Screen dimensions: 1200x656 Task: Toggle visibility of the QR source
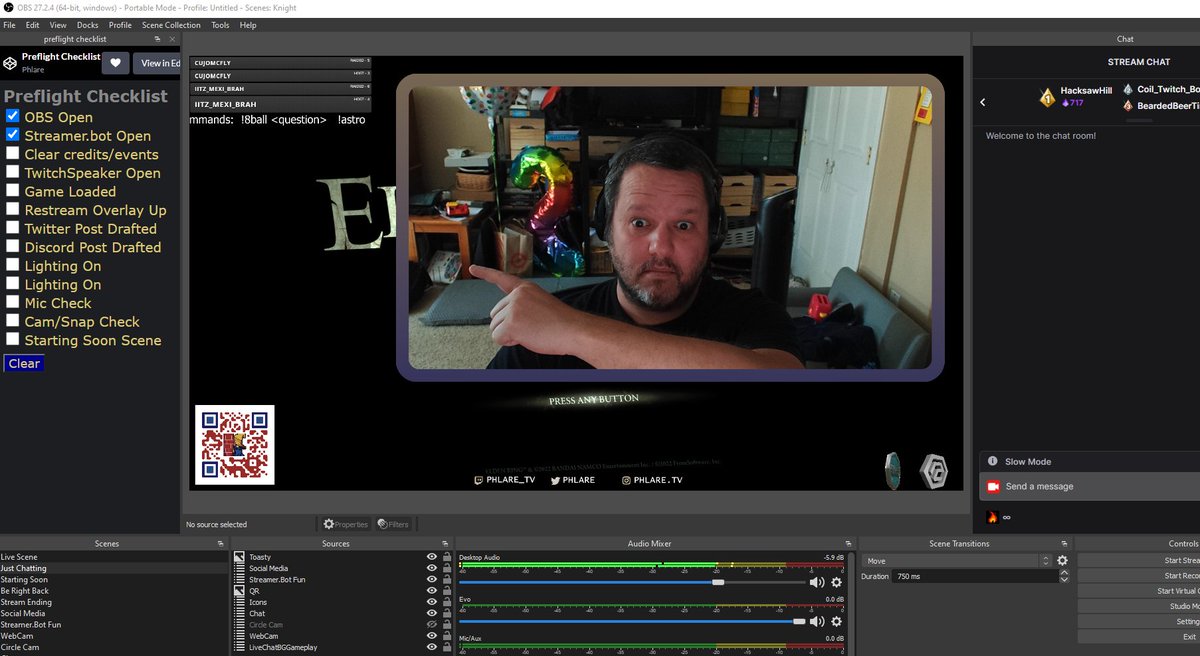[432, 591]
